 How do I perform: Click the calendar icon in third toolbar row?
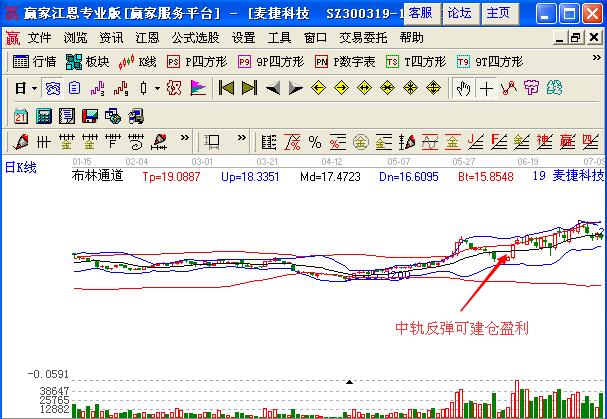click(x=22, y=115)
